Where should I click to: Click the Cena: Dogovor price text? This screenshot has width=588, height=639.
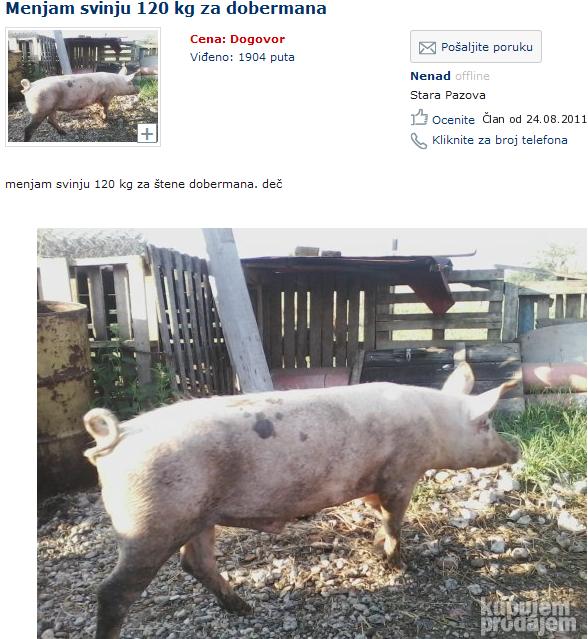click(237, 39)
